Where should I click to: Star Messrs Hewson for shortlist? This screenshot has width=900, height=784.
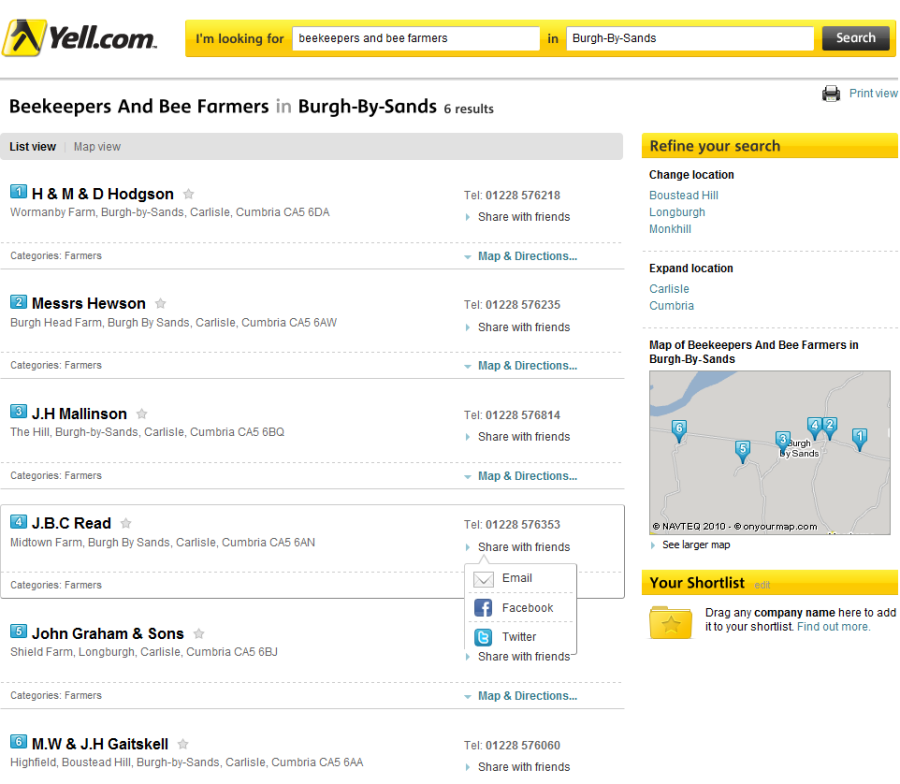click(x=161, y=303)
